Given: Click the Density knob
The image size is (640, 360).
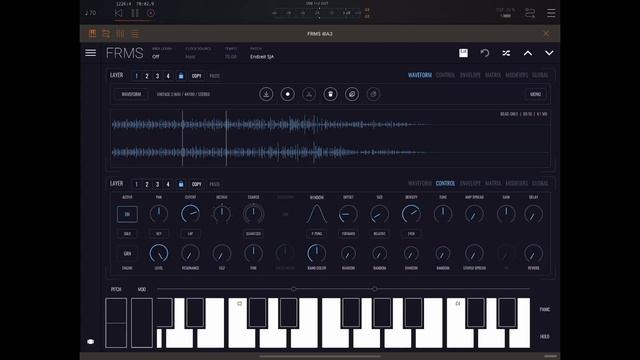Looking at the screenshot, I should [411, 214].
